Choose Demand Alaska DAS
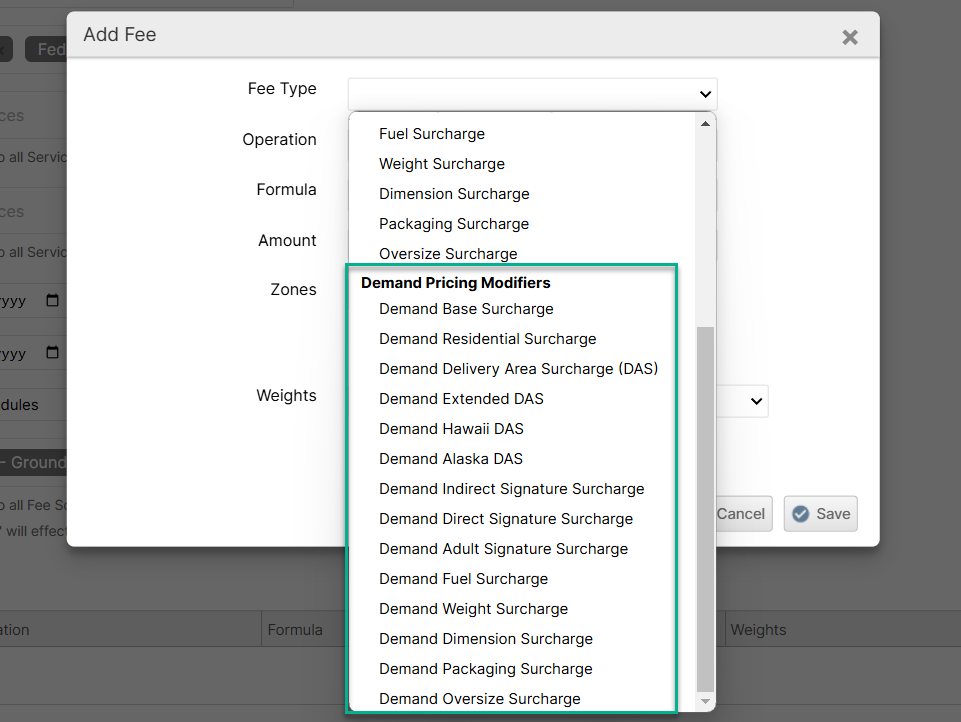 click(450, 459)
